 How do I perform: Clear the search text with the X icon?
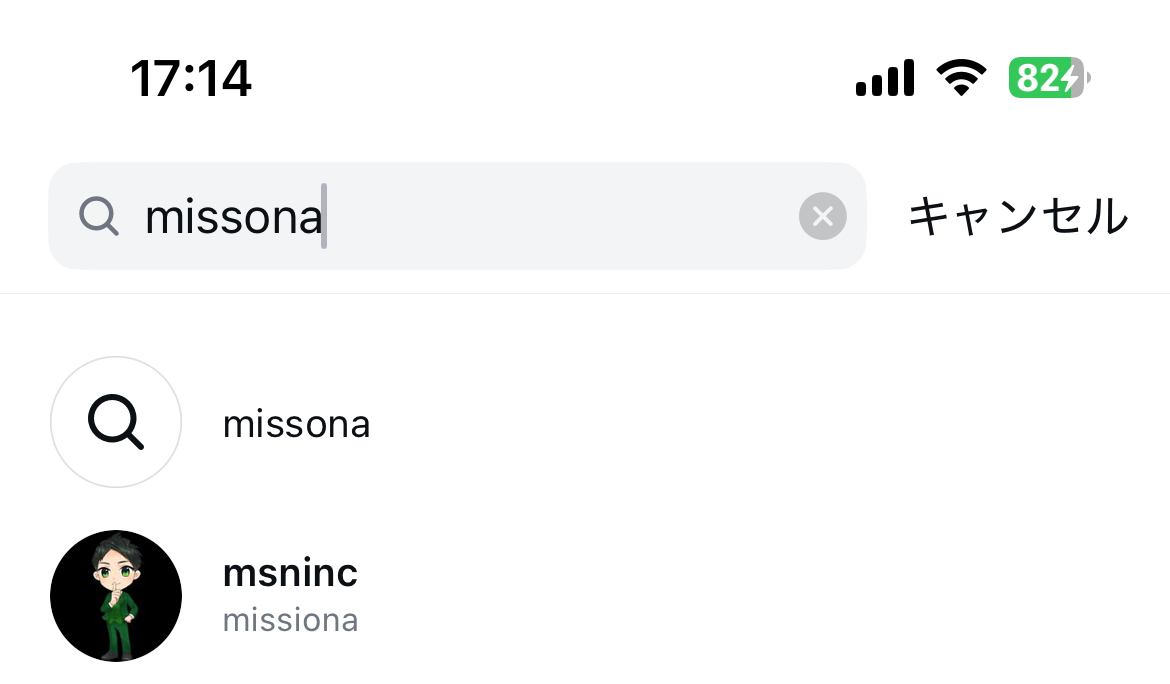coord(822,216)
